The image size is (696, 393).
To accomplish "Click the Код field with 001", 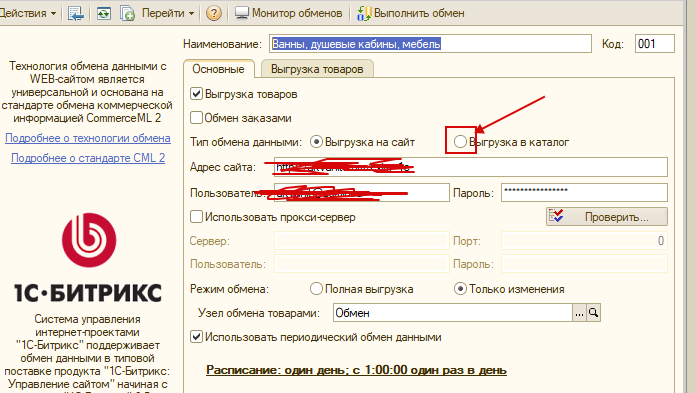I will point(655,44).
